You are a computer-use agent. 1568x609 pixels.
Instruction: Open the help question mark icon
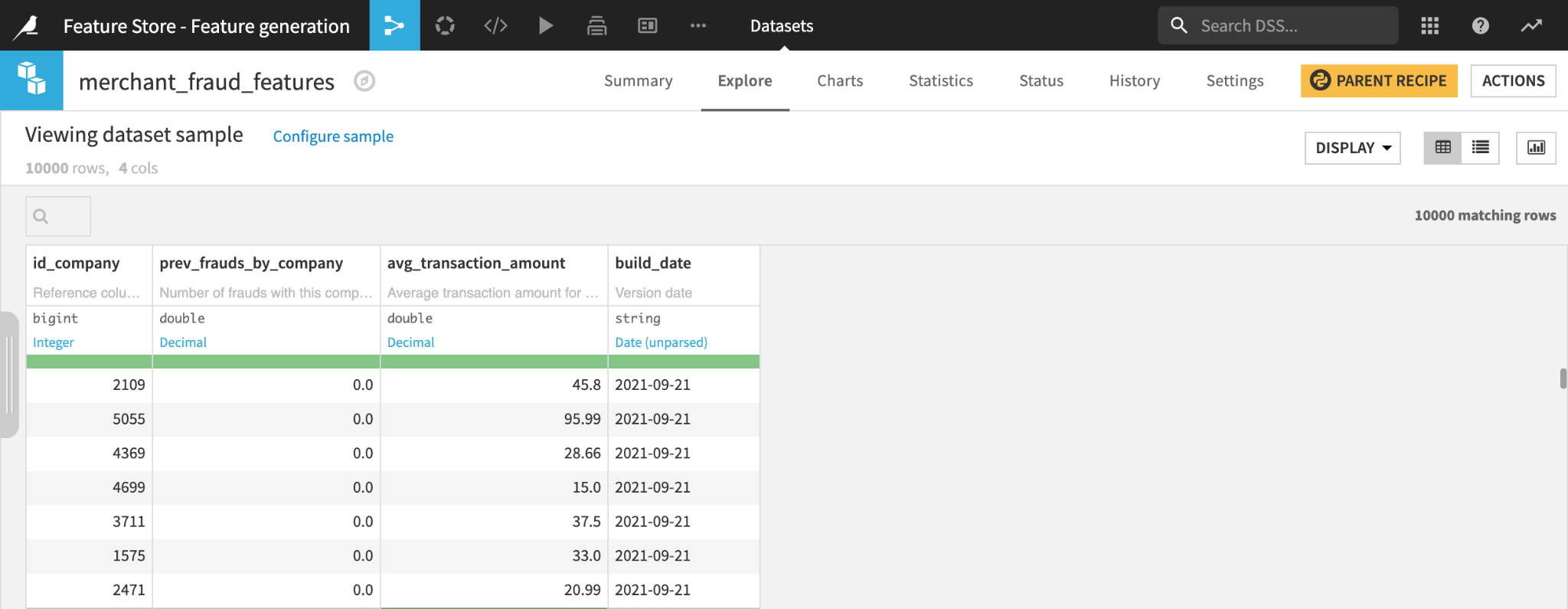click(x=1480, y=25)
